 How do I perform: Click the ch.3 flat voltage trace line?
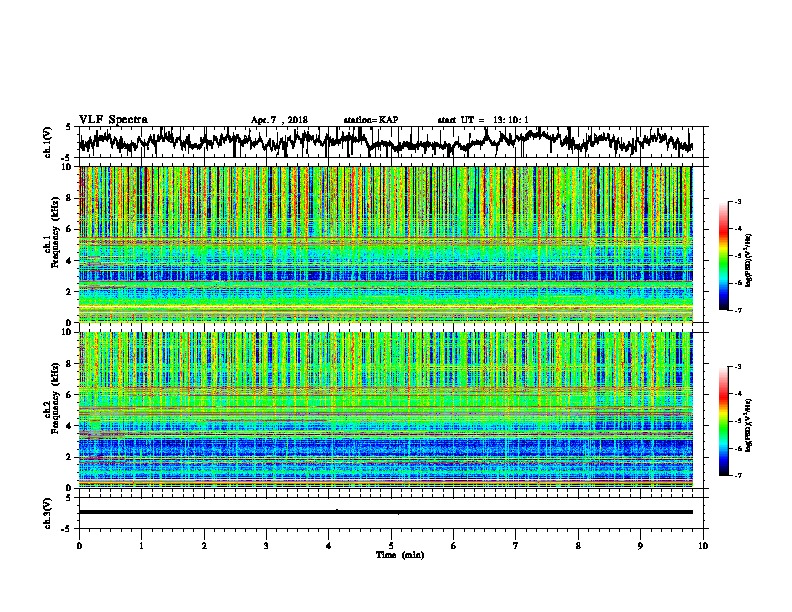click(x=386, y=512)
